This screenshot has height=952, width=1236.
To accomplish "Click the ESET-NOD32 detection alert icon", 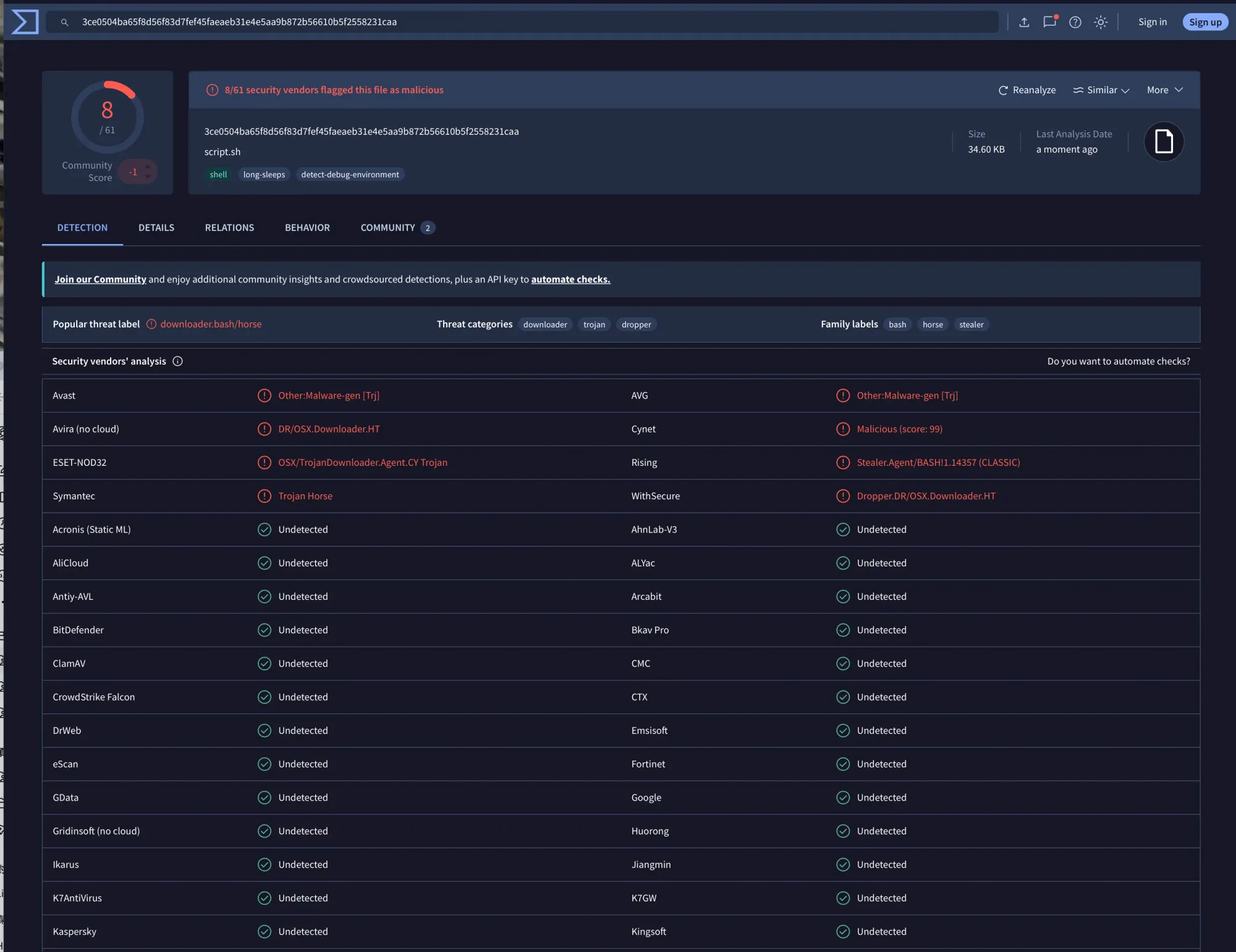I will coord(265,463).
